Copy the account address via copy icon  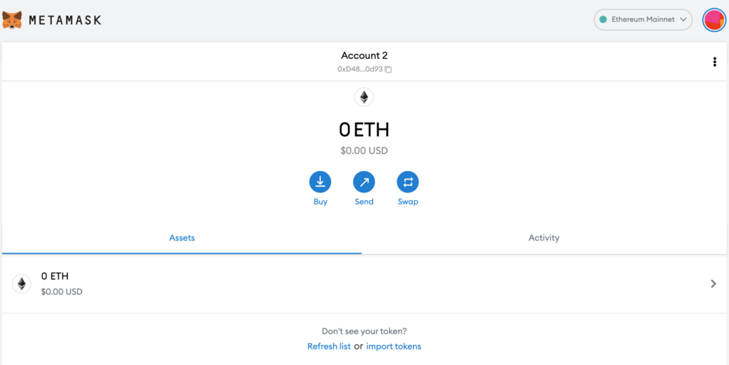388,69
